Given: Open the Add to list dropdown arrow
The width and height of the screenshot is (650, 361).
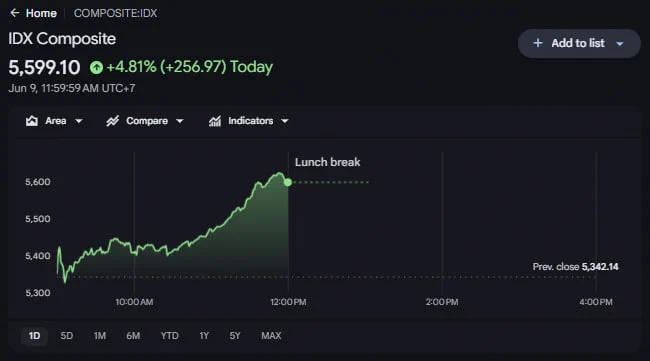Looking at the screenshot, I should tap(620, 44).
